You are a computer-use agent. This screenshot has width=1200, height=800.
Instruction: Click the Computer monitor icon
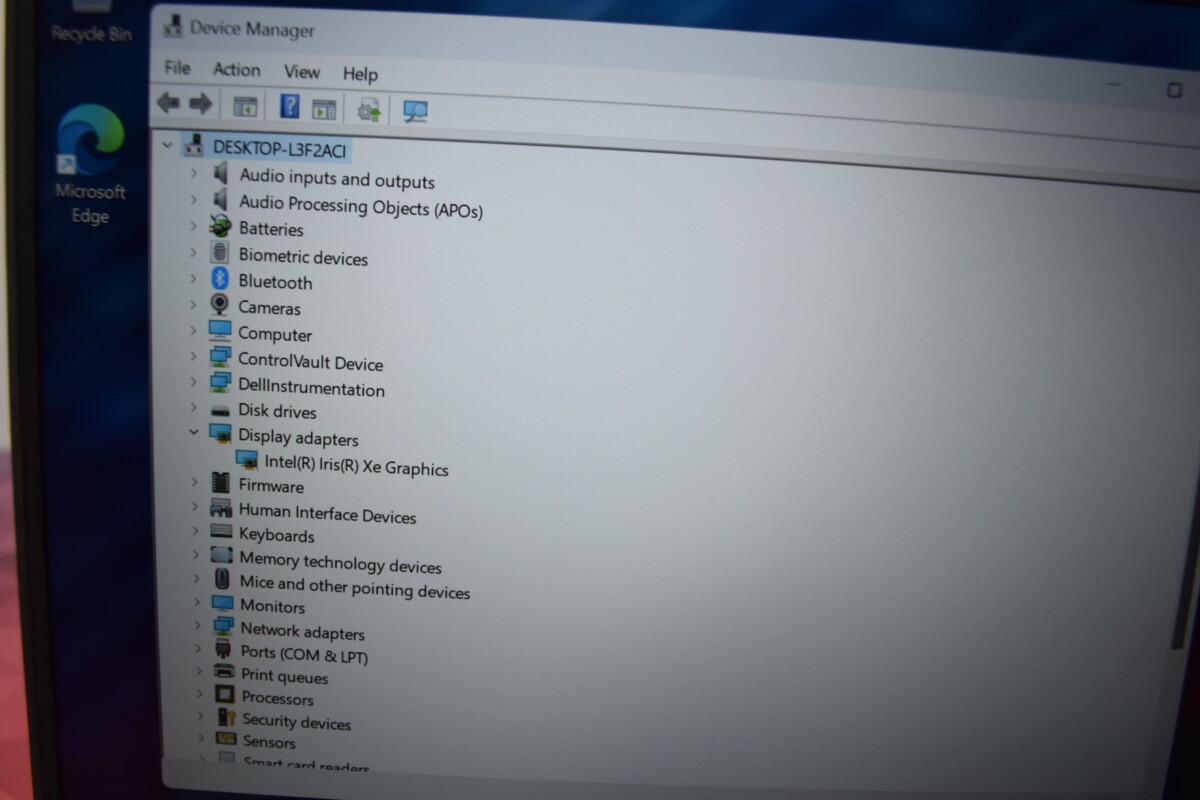[x=220, y=331]
